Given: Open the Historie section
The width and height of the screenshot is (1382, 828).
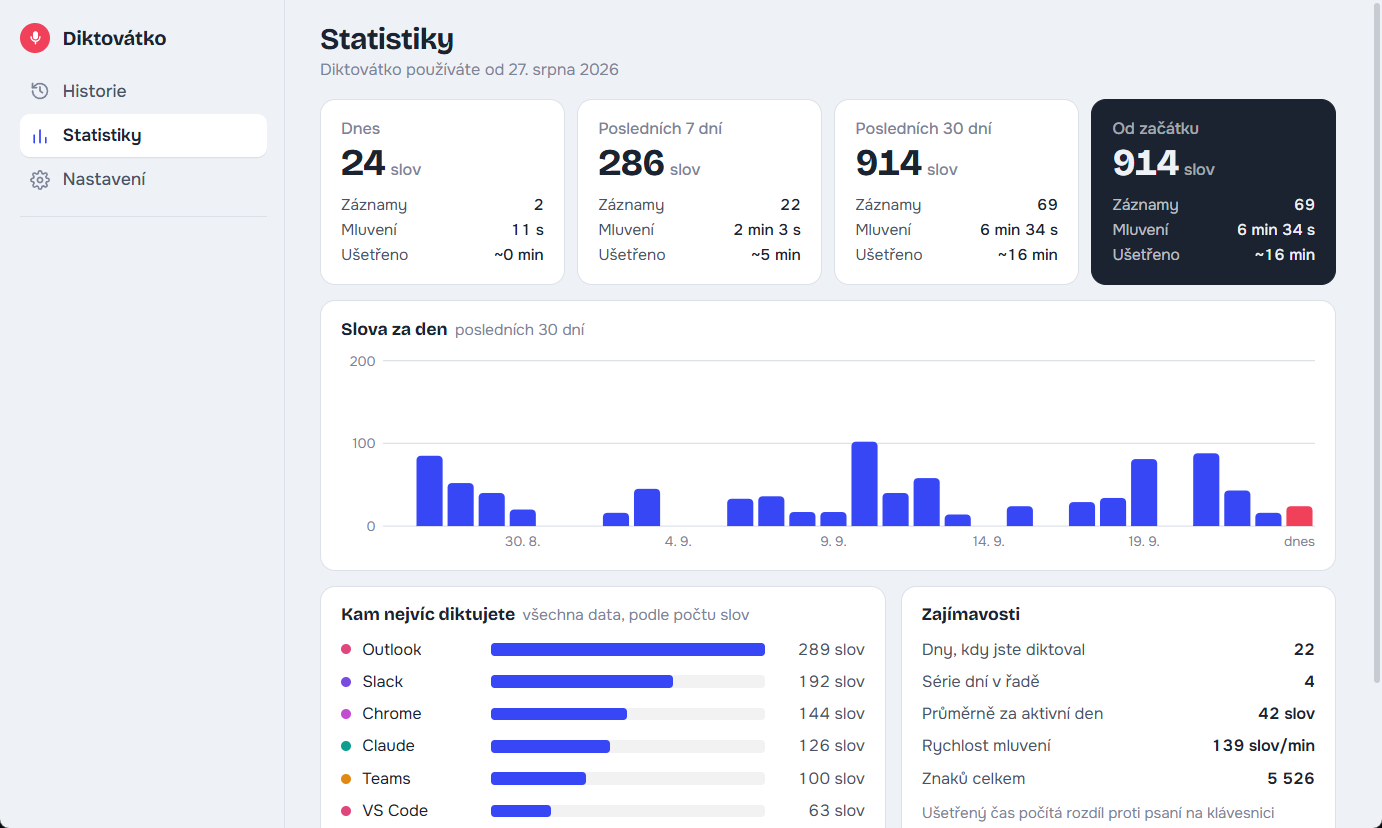Looking at the screenshot, I should [x=143, y=91].
